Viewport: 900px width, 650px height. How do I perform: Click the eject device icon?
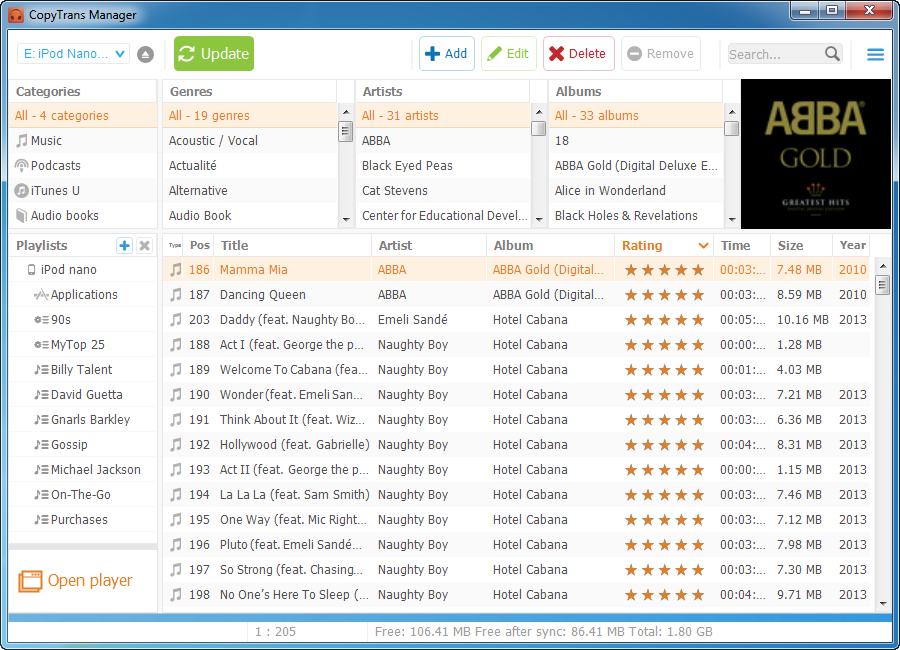(145, 54)
